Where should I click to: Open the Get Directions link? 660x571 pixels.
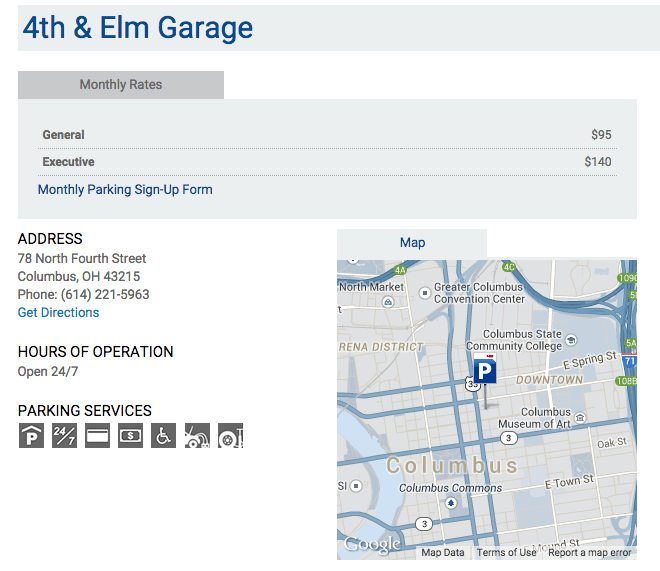[59, 313]
